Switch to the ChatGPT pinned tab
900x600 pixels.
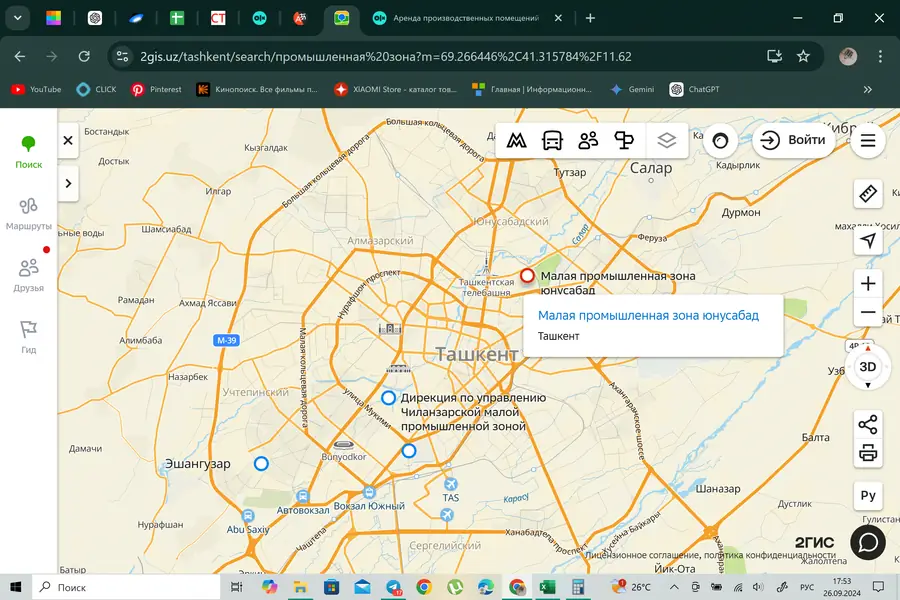[x=95, y=18]
